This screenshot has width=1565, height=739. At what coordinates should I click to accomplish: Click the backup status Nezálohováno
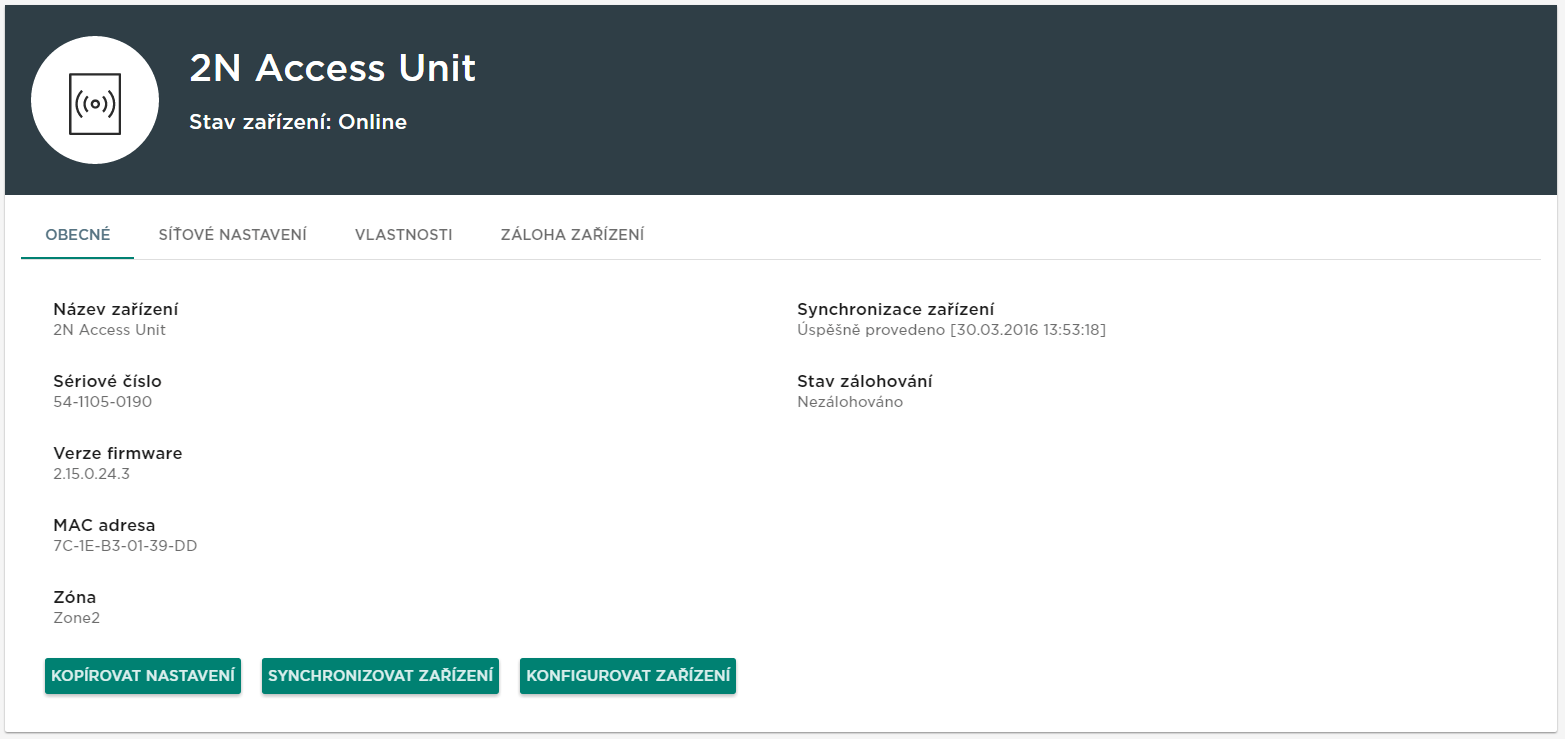click(x=850, y=402)
